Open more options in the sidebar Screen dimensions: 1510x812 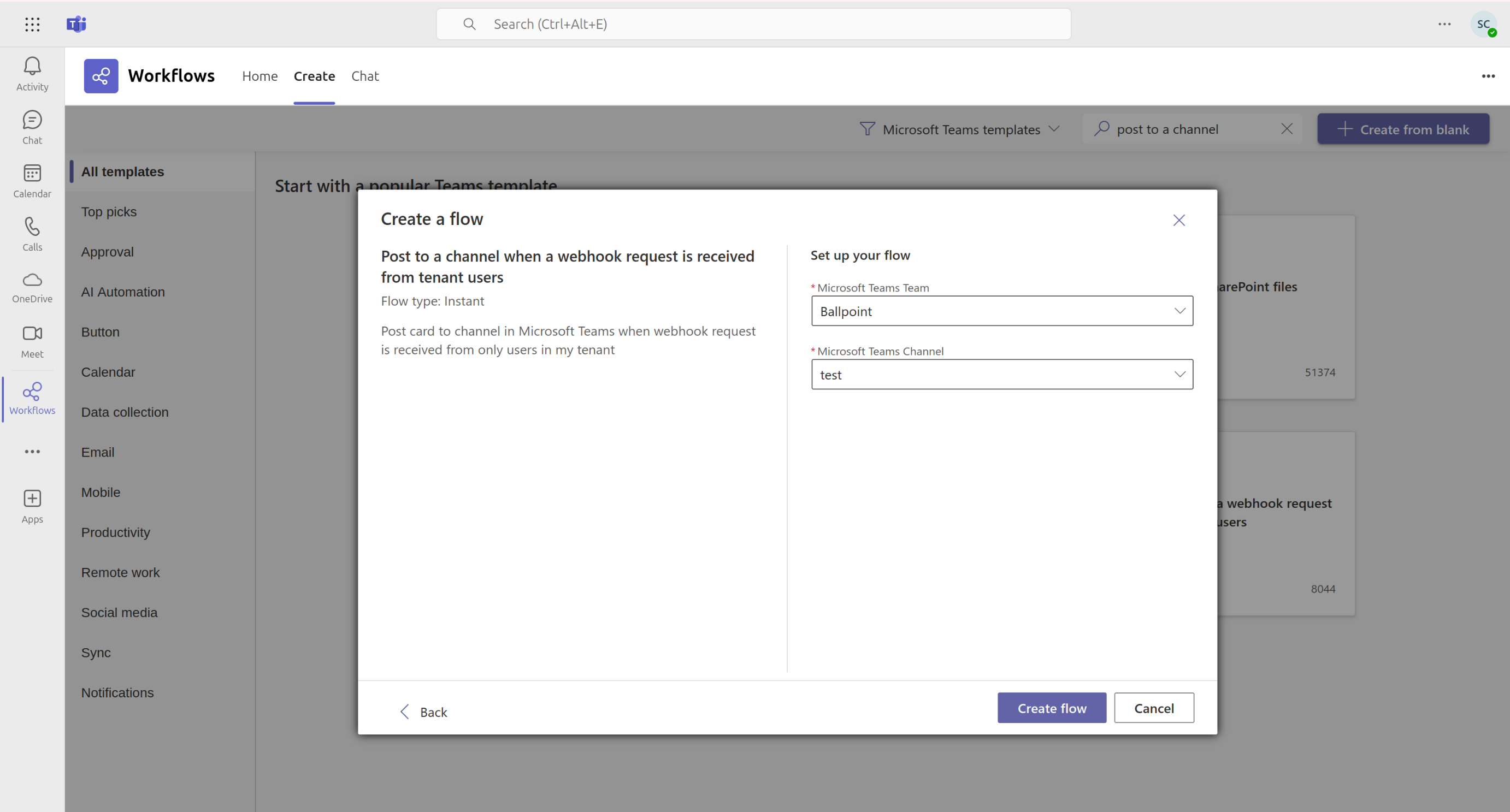click(32, 451)
